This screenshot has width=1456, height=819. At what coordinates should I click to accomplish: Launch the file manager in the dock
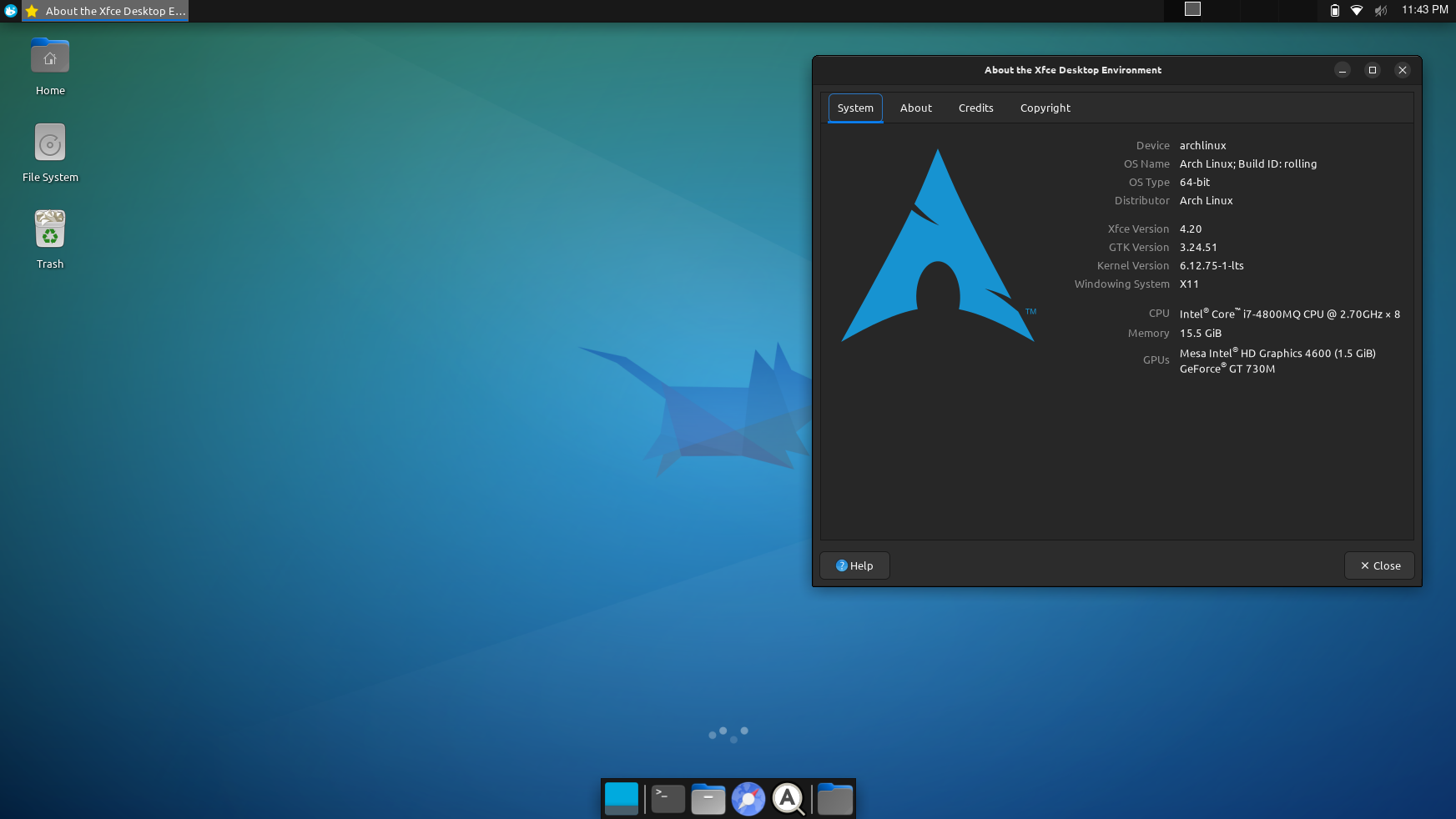point(708,799)
